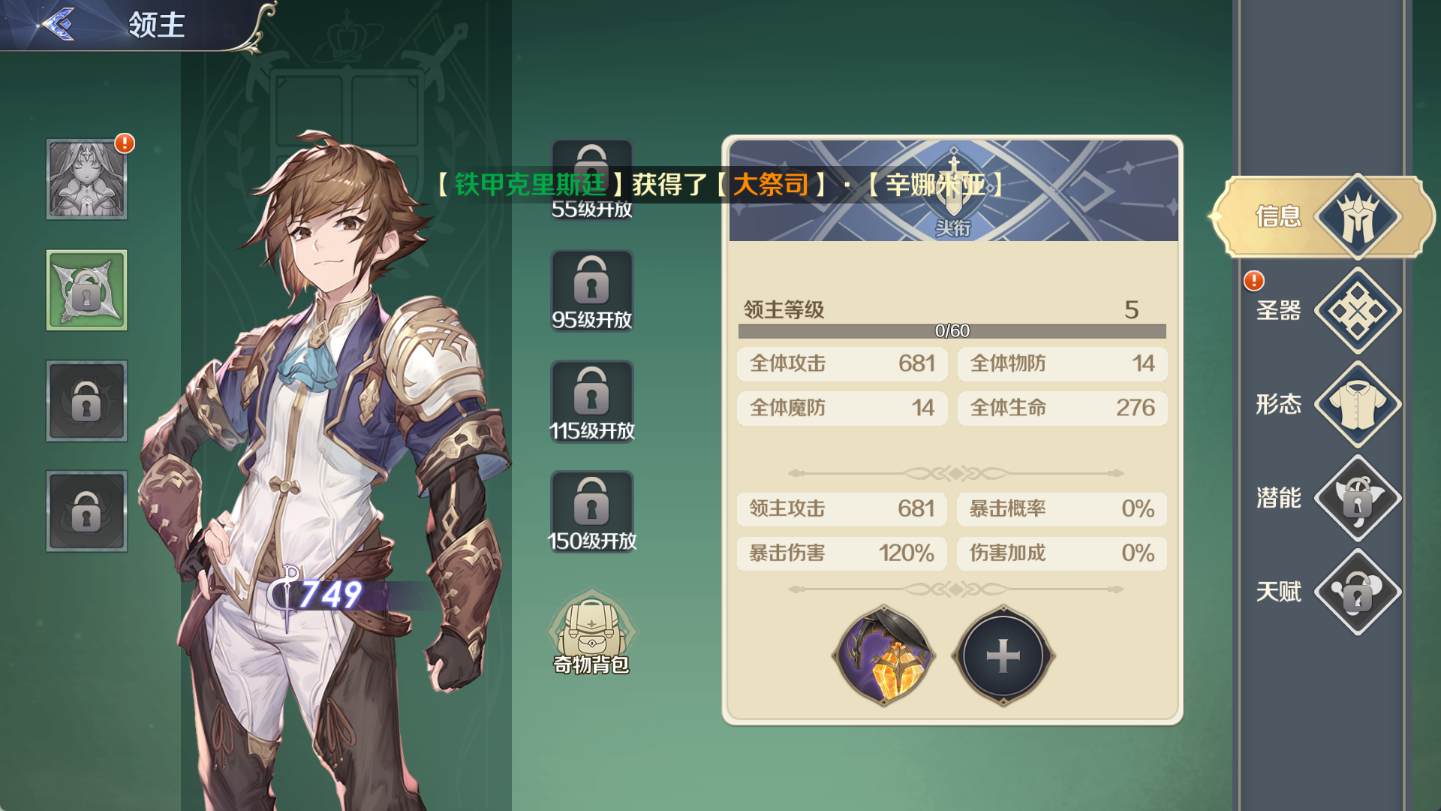The height and width of the screenshot is (811, 1441).
Task: Click the 头衔 title banner
Action: [954, 191]
